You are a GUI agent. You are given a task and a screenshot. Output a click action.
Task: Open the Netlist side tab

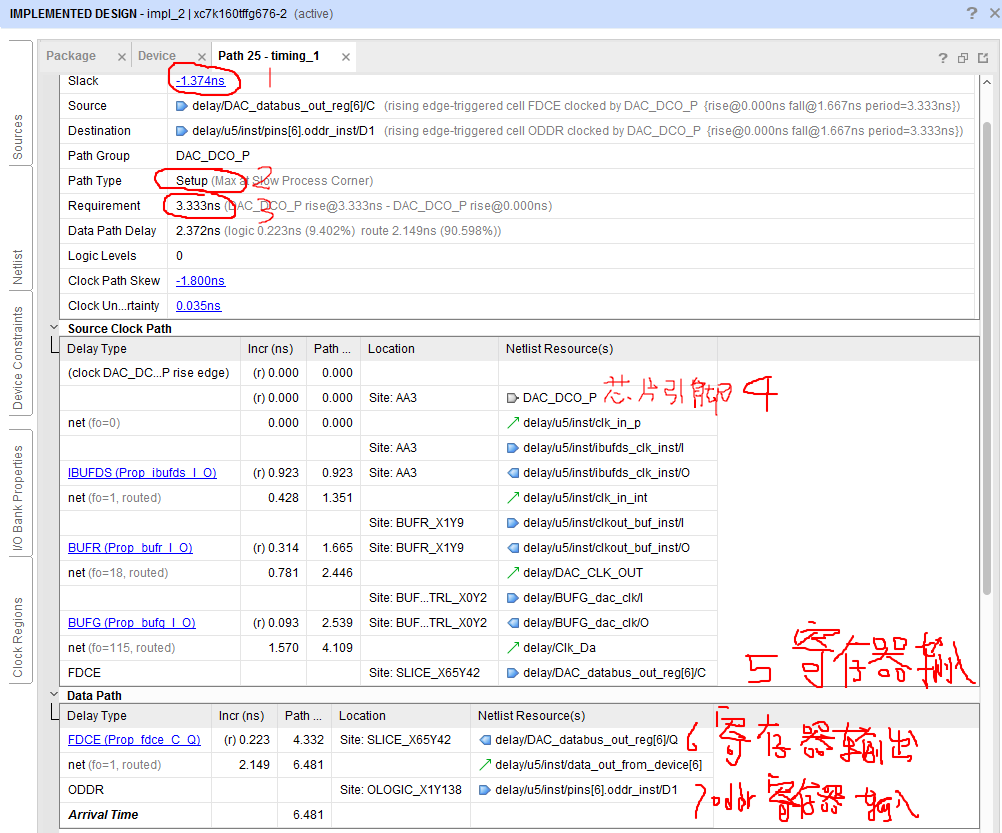[18, 267]
